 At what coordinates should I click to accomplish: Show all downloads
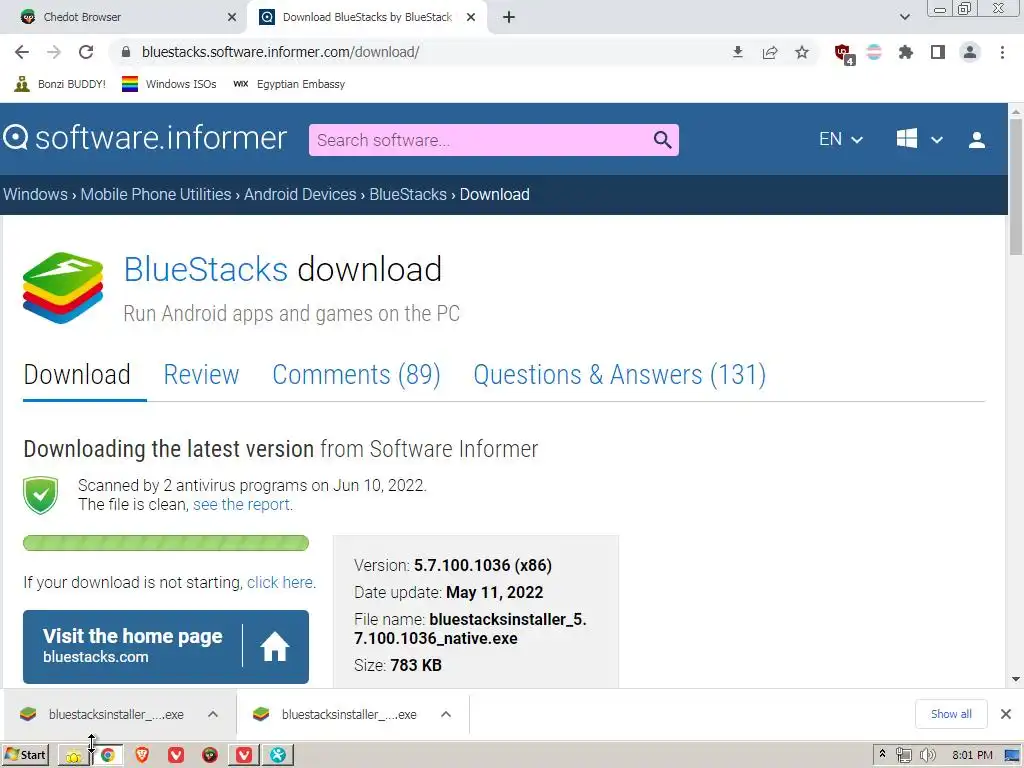(951, 714)
